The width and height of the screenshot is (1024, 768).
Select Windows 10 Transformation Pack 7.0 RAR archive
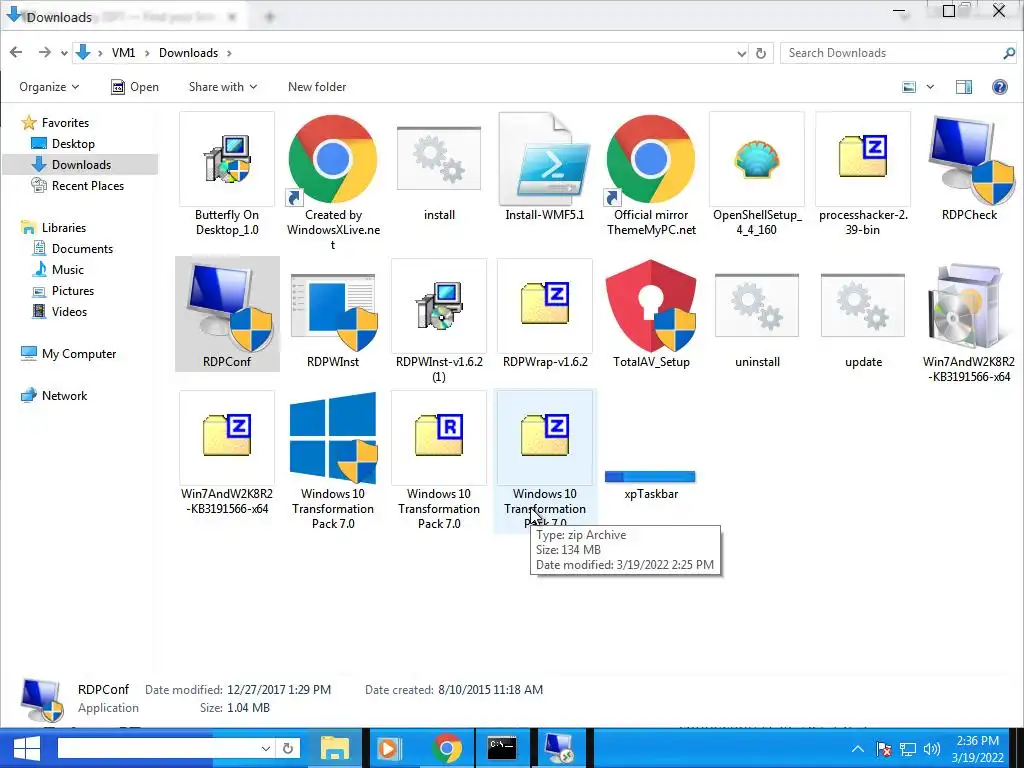439,438
